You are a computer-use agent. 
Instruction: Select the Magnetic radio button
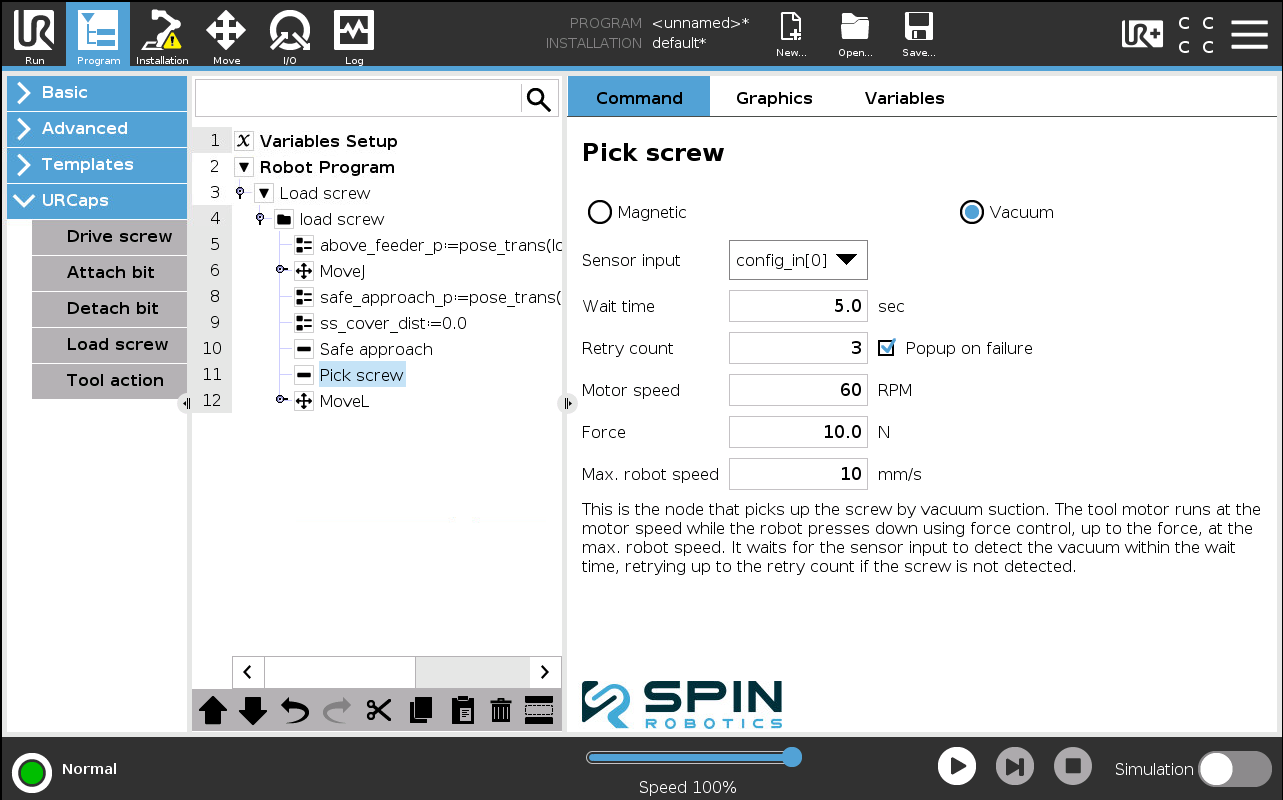pos(600,212)
